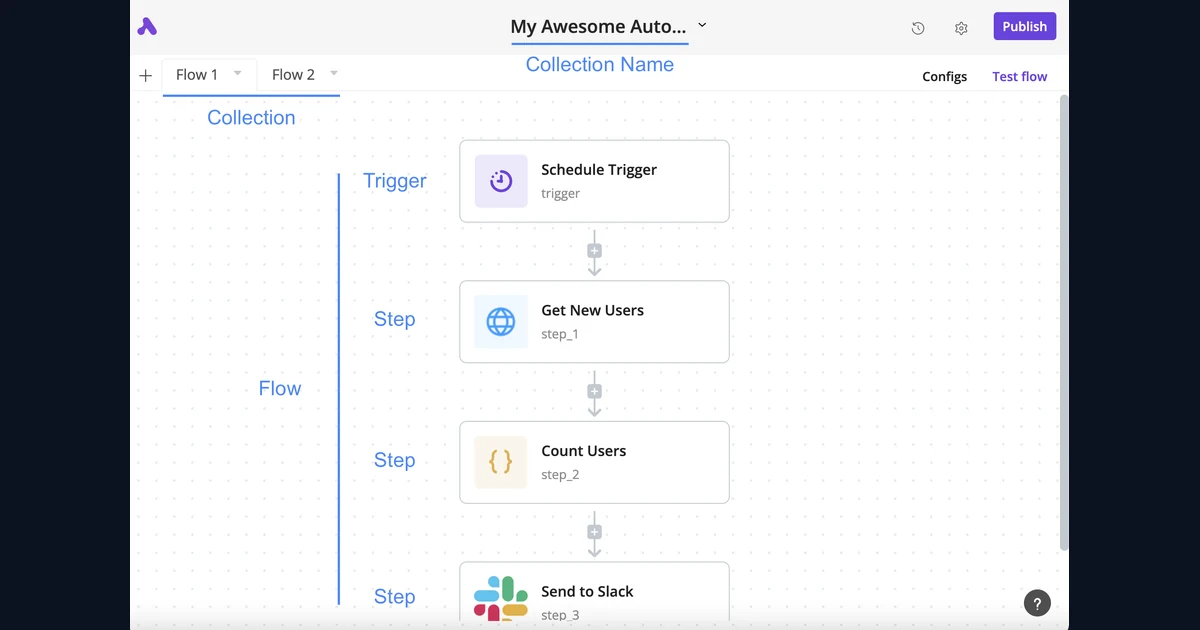Image resolution: width=1200 pixels, height=630 pixels.
Task: Click the Slack logo icon
Action: click(x=501, y=598)
